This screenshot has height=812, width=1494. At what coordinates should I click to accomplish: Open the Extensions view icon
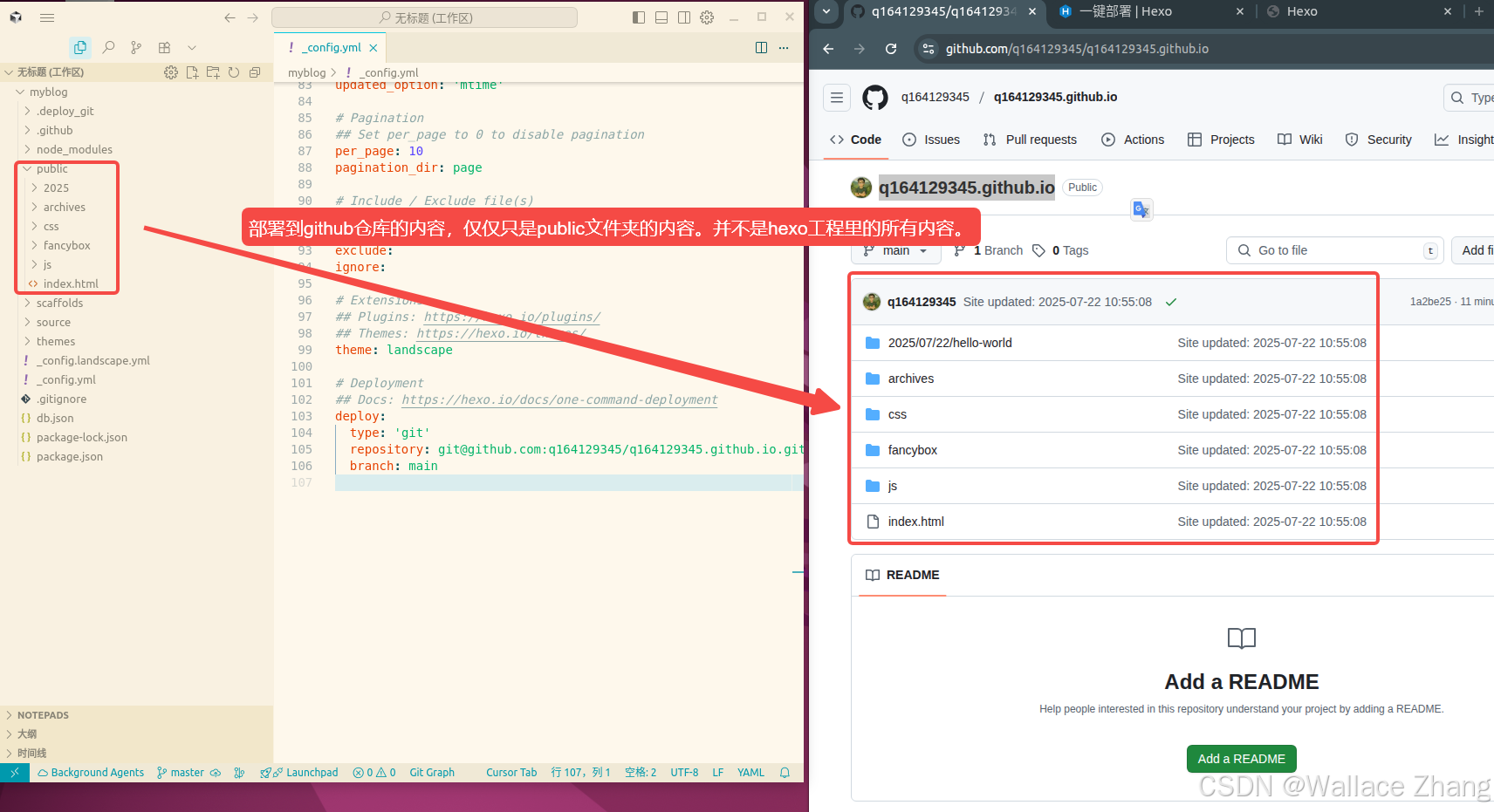164,47
